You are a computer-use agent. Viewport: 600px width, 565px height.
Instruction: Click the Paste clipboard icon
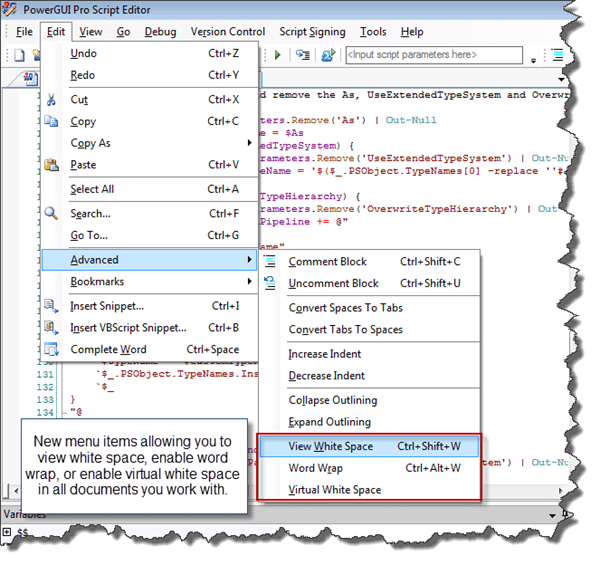[50, 165]
